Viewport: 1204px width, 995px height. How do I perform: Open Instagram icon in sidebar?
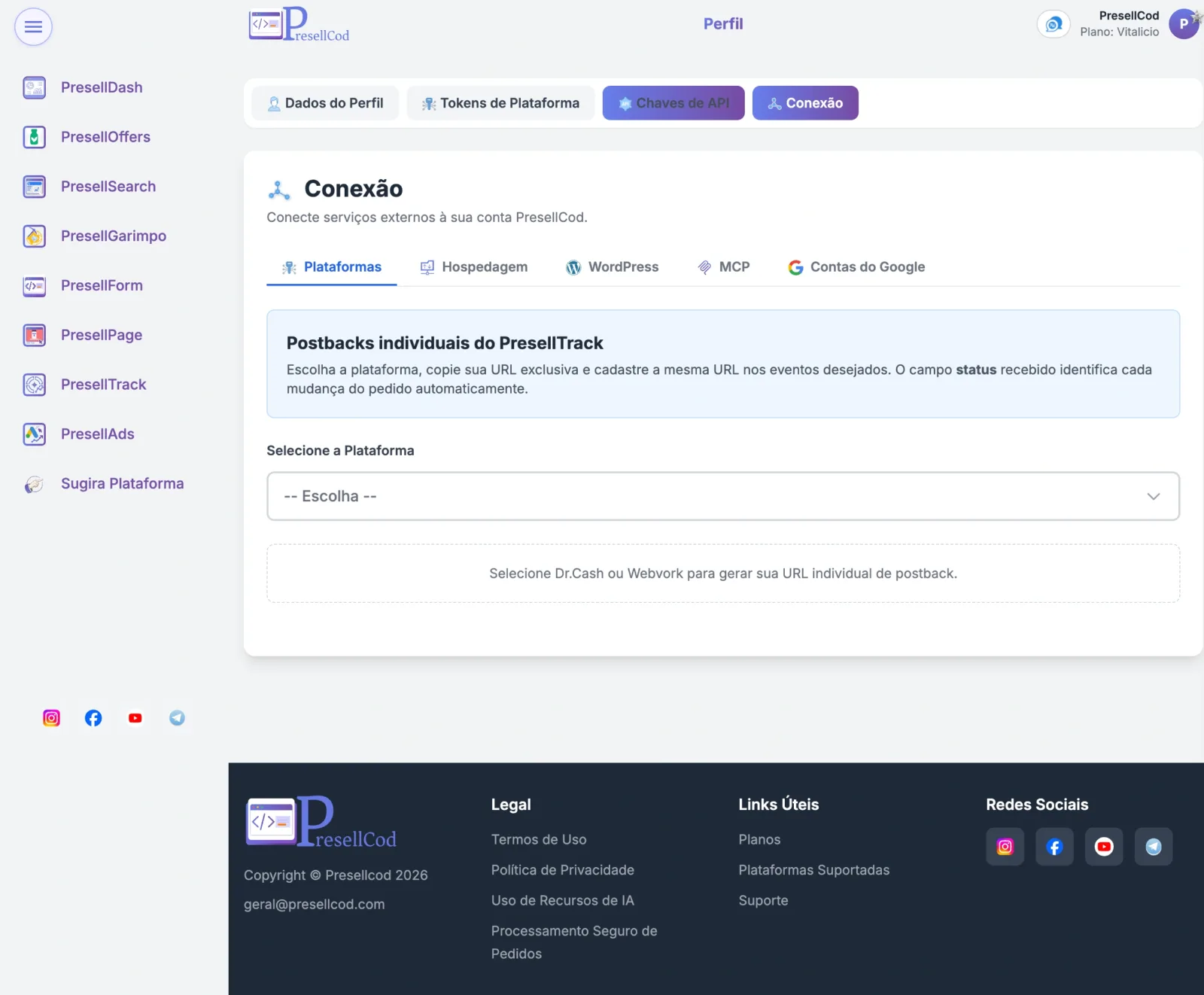tap(51, 718)
